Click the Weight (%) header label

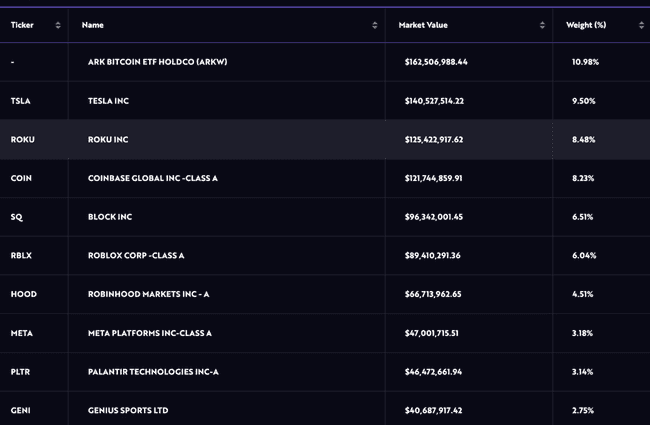pos(586,25)
